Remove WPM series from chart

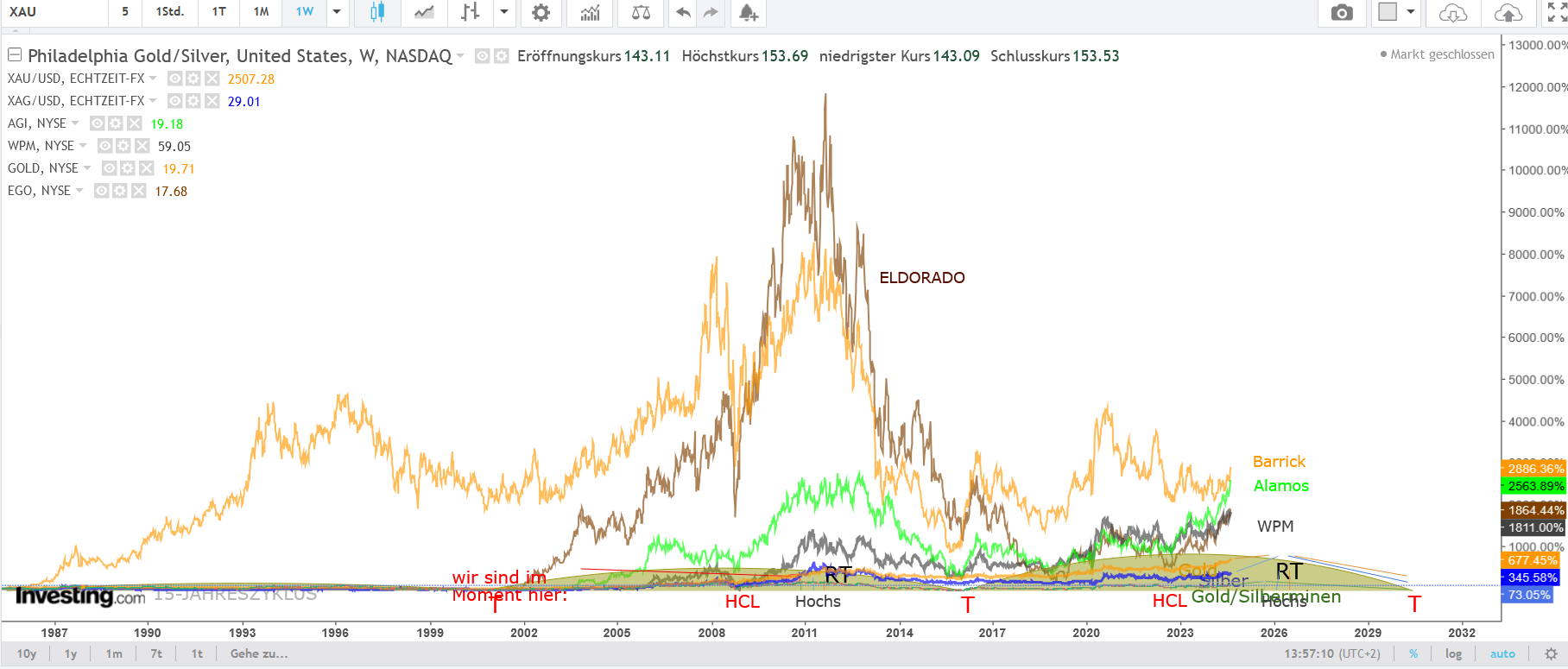[142, 146]
